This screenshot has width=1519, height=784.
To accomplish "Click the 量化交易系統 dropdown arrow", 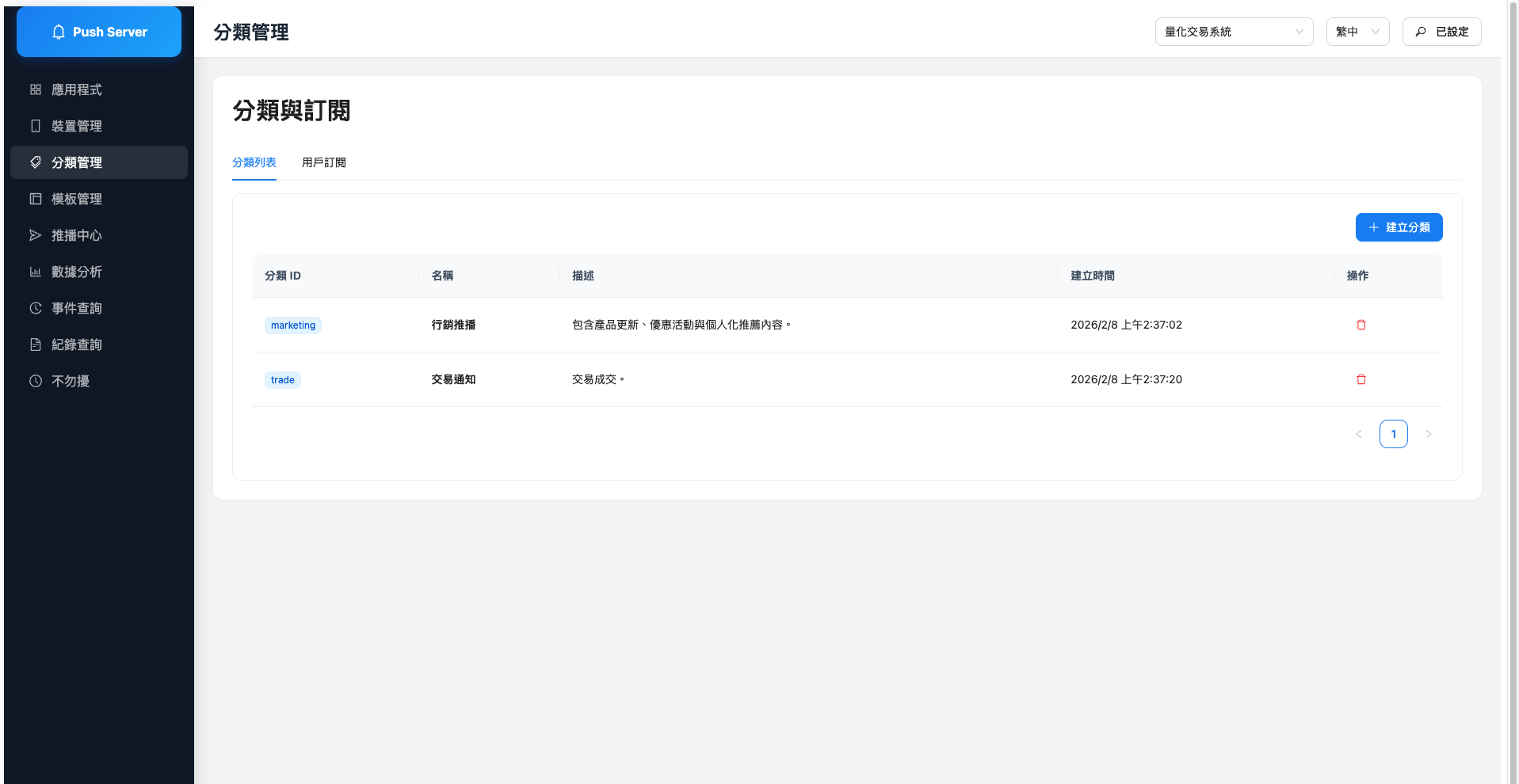I will coord(1300,32).
